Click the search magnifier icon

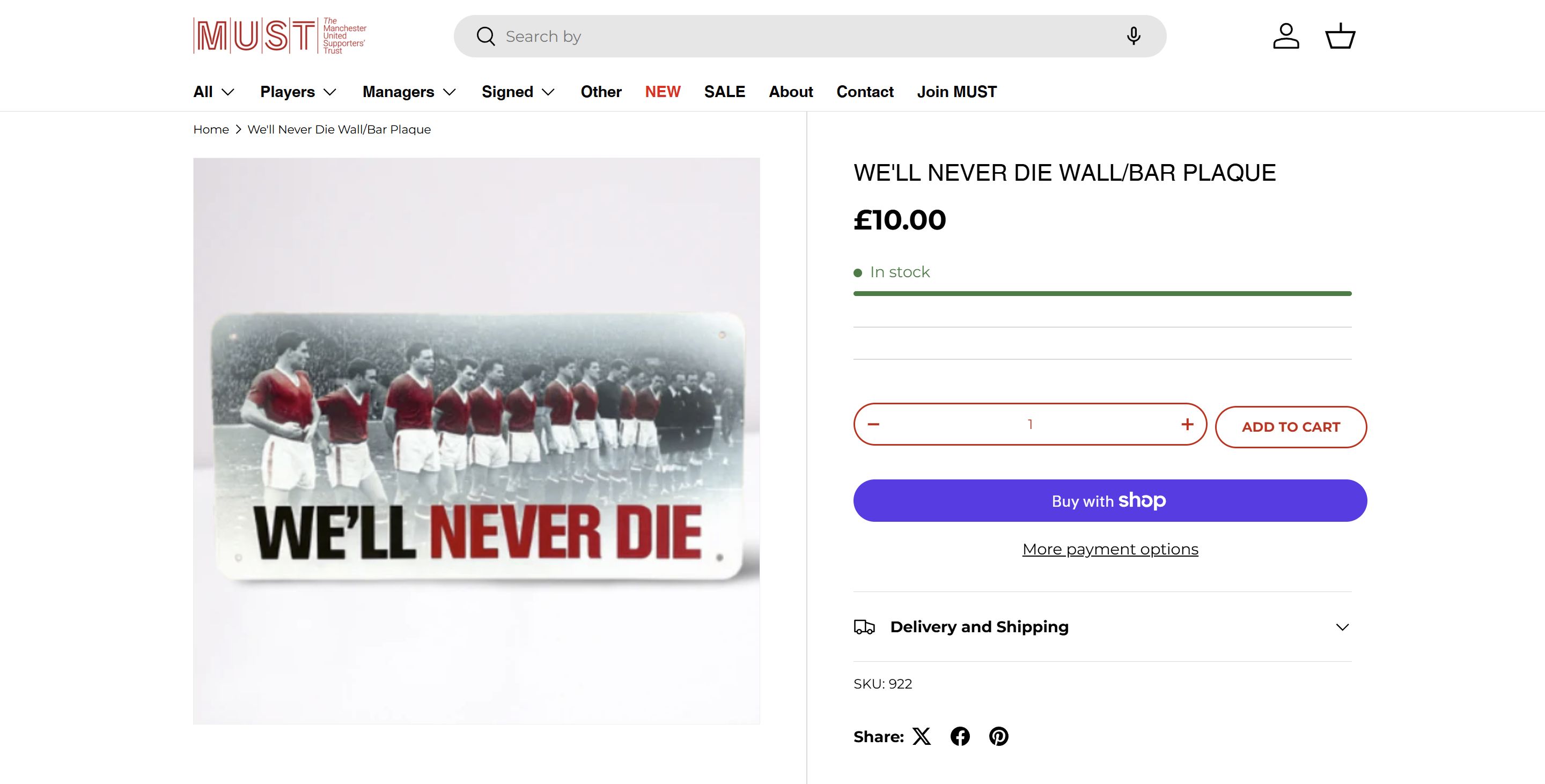click(x=485, y=36)
